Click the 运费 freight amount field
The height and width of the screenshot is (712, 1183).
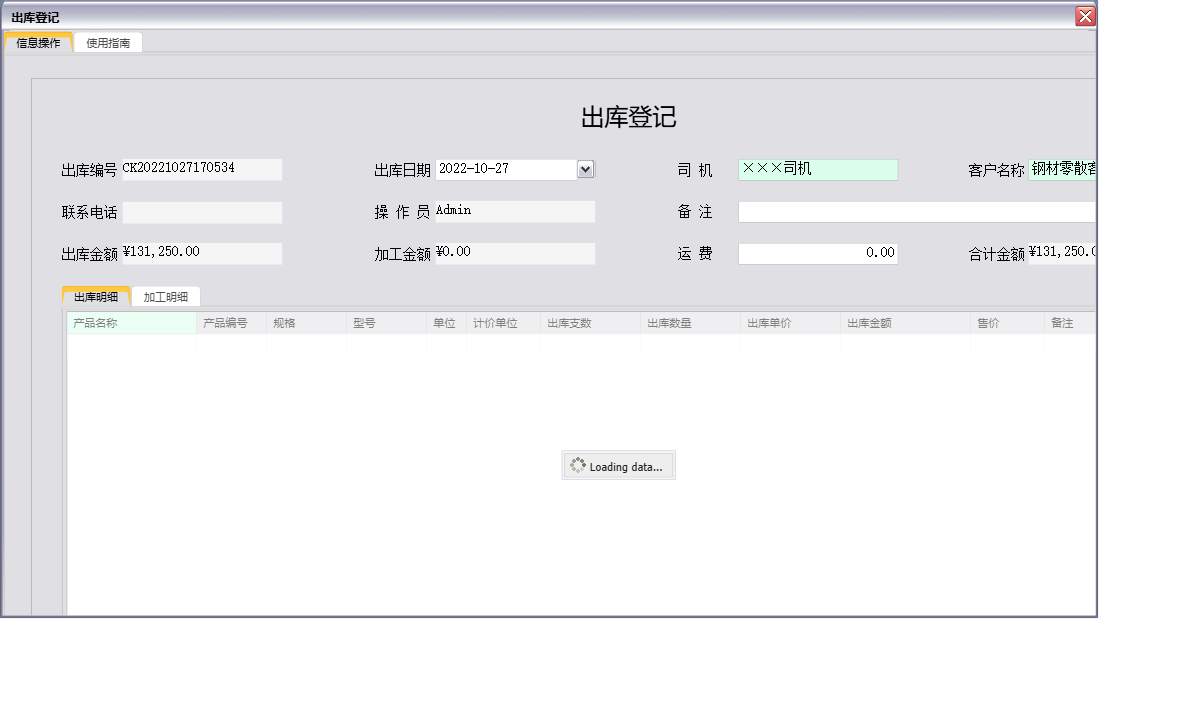coord(818,253)
